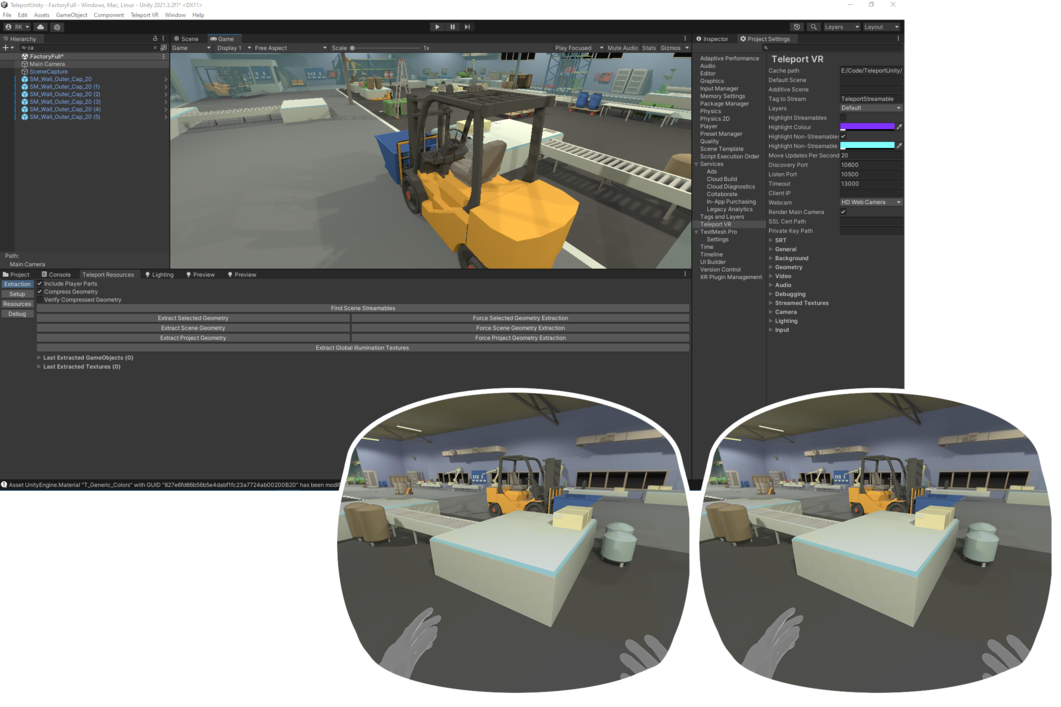Open the Project Settings panel options kebab
Viewport: 1061px width, 707px height.
click(899, 39)
